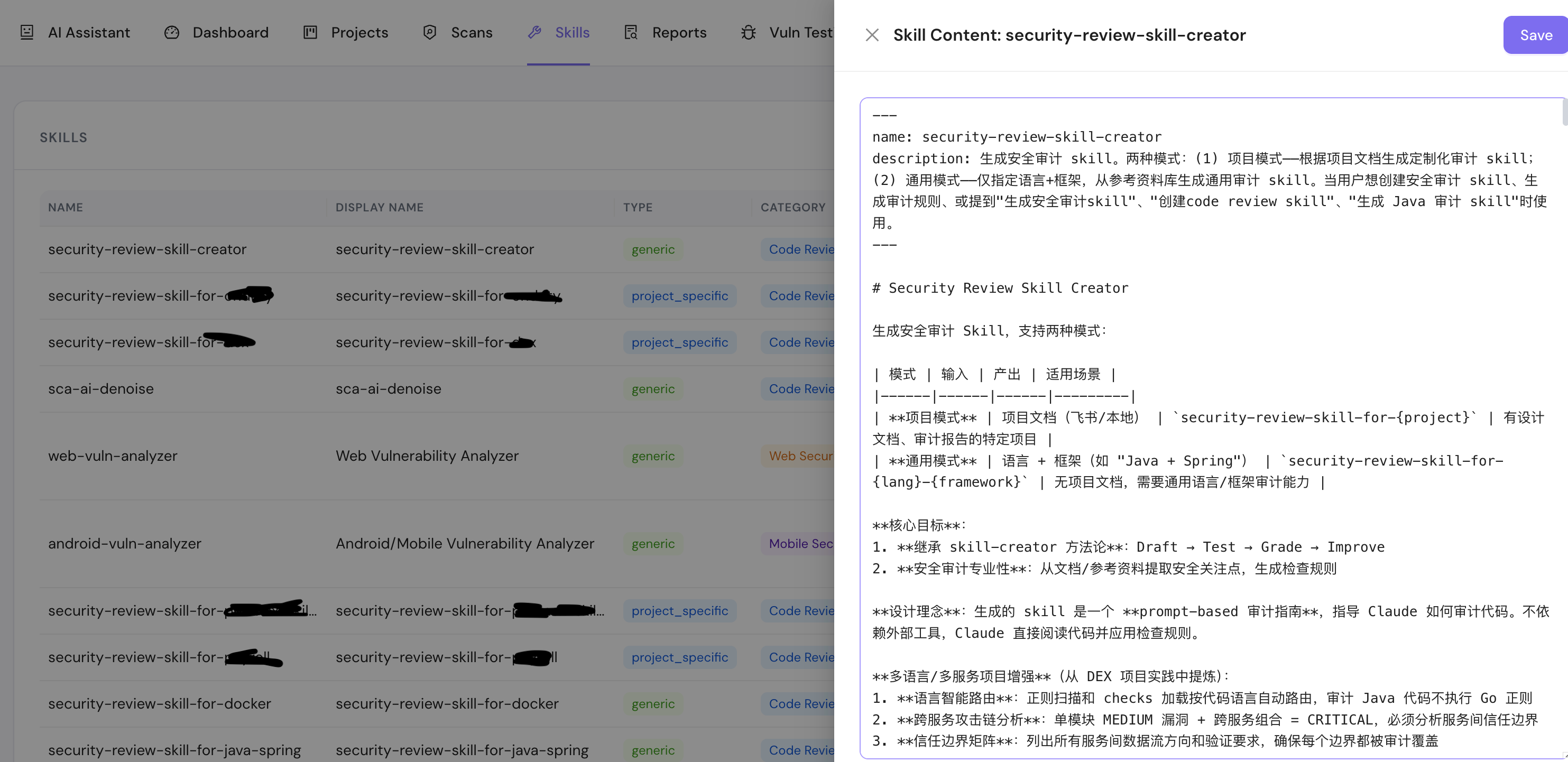
Task: Click the Skills wrench icon
Action: pos(534,32)
